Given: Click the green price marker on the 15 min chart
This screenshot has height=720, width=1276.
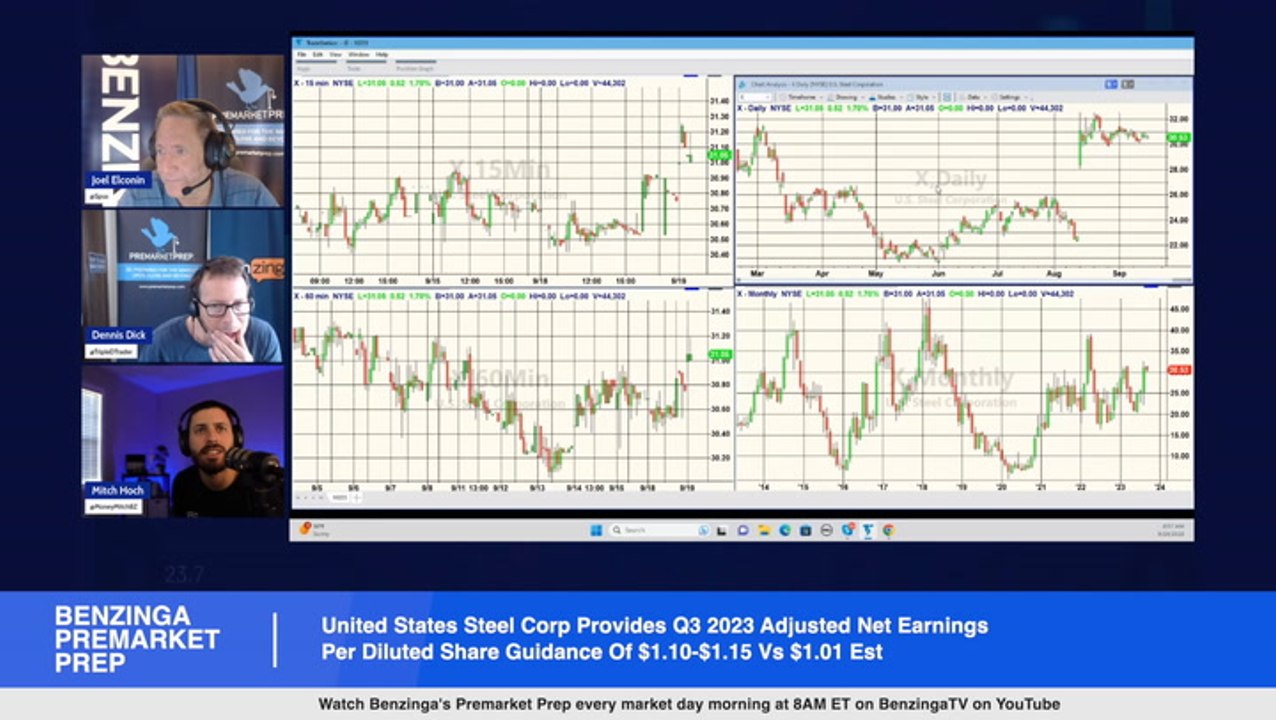Looking at the screenshot, I should click(719, 155).
